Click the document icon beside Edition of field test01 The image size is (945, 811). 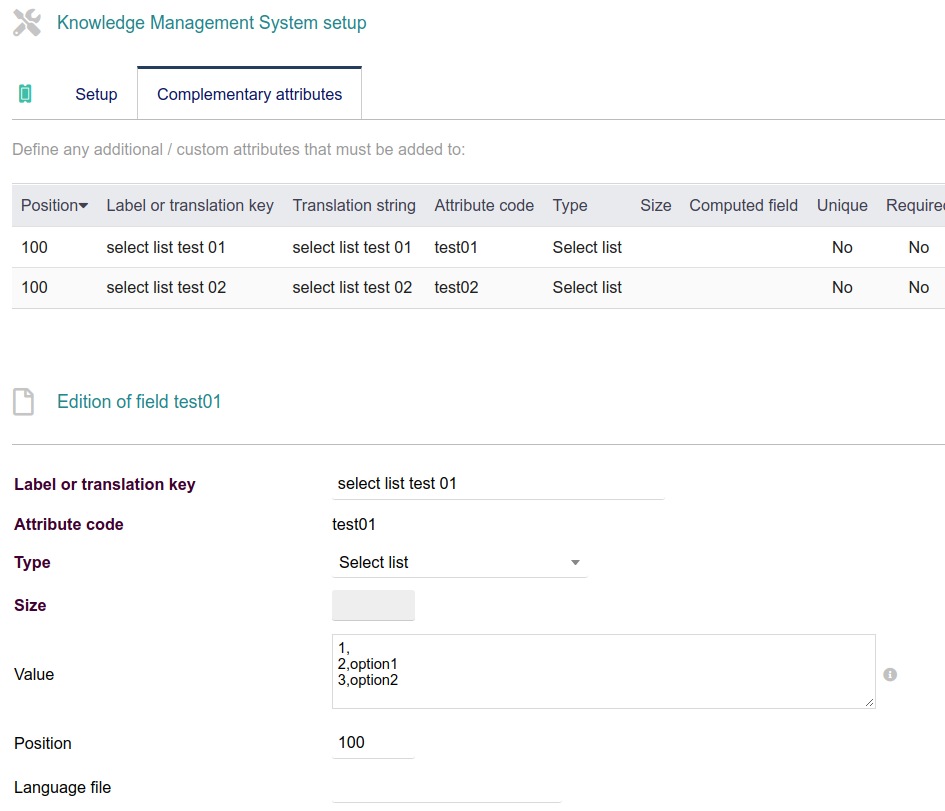coord(23,401)
